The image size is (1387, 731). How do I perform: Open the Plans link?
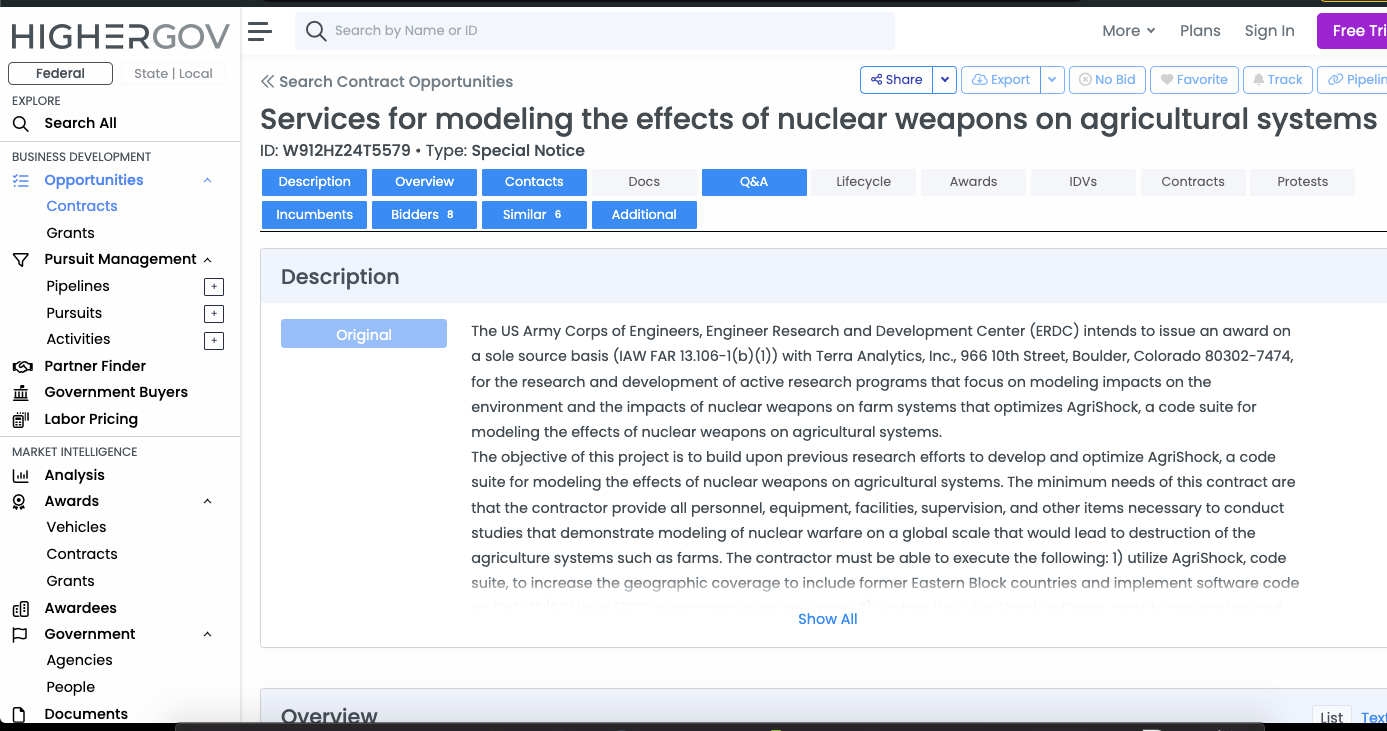pyautogui.click(x=1200, y=31)
